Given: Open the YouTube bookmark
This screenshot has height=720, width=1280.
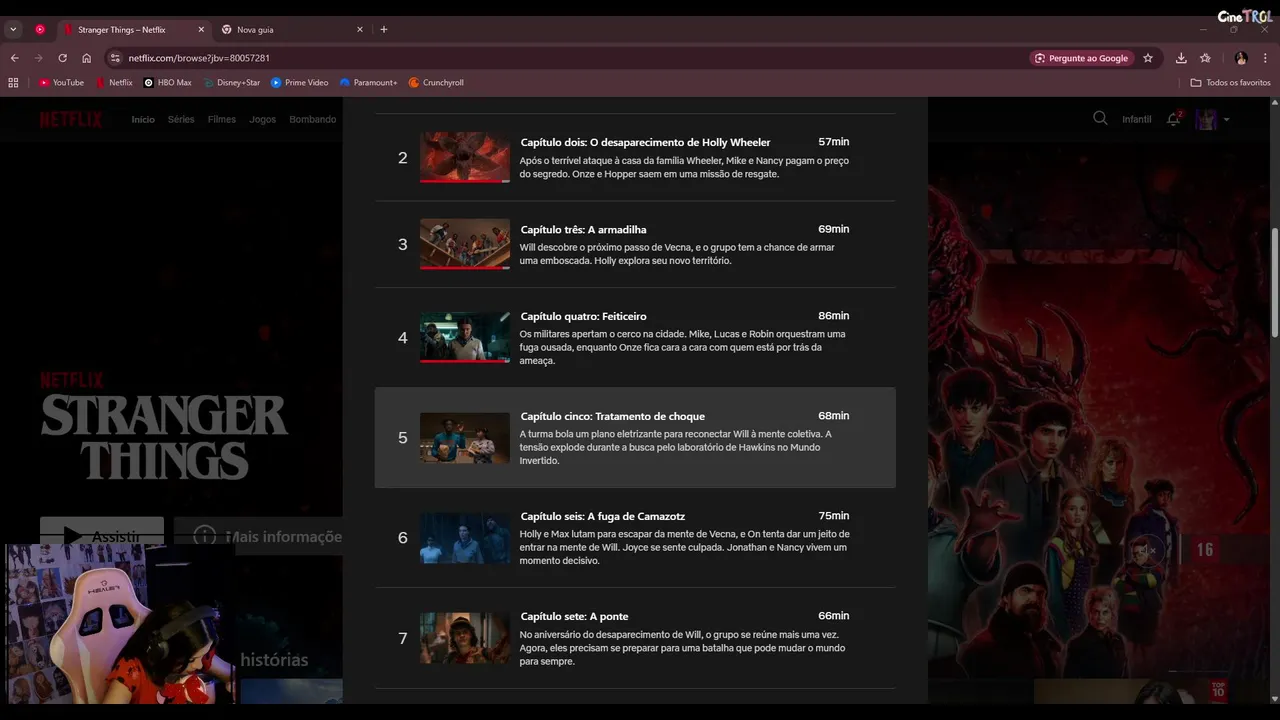Looking at the screenshot, I should (61, 83).
